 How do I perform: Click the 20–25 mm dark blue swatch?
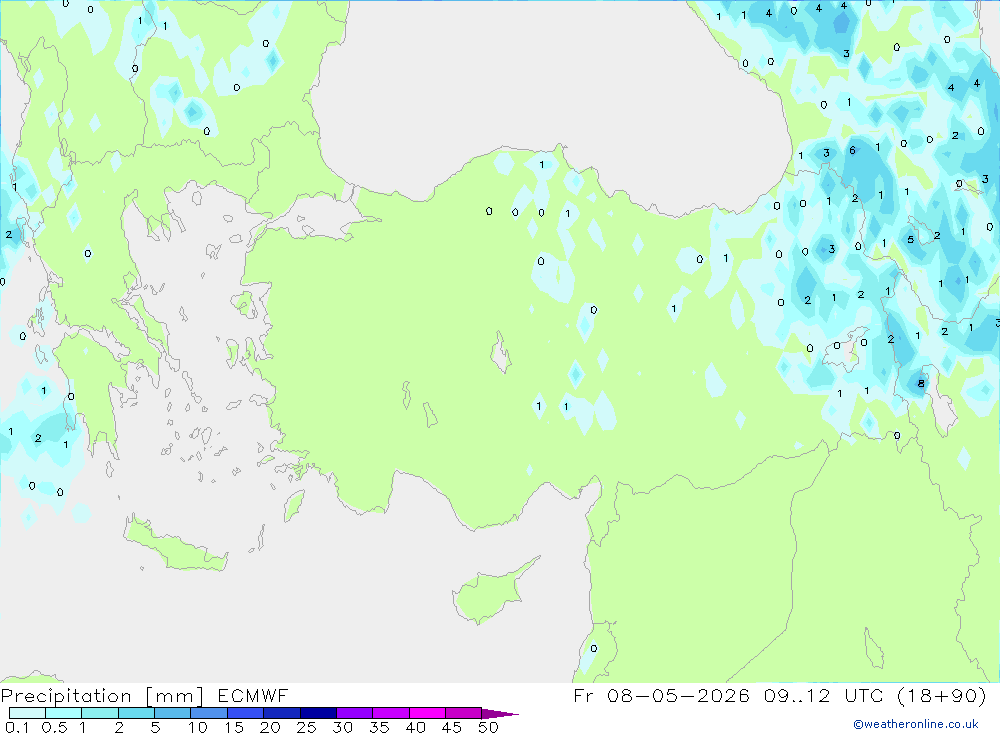click(x=282, y=713)
